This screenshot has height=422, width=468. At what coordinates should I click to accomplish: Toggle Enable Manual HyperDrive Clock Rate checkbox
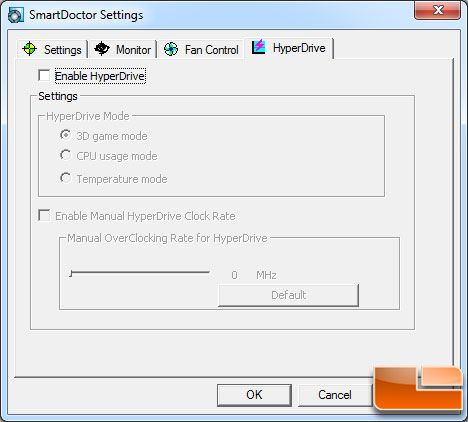(x=44, y=215)
